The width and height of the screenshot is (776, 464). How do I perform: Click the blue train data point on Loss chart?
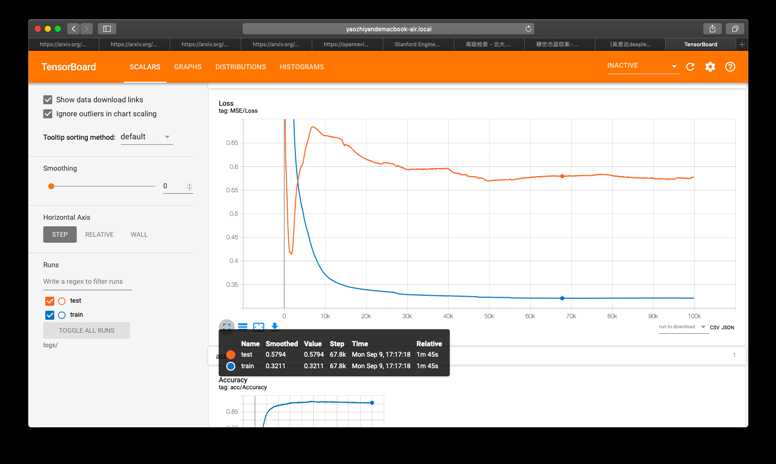(562, 298)
